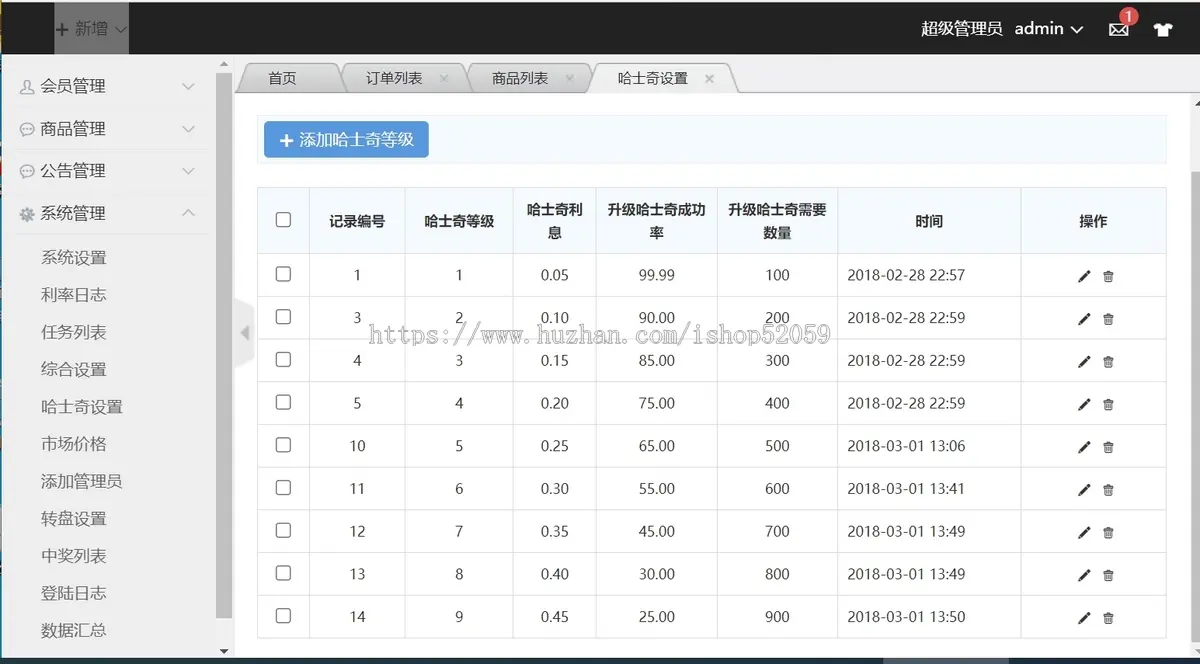Screen dimensions: 1200x664
Task: Collapse sidebar using left arrow handle
Action: point(245,333)
